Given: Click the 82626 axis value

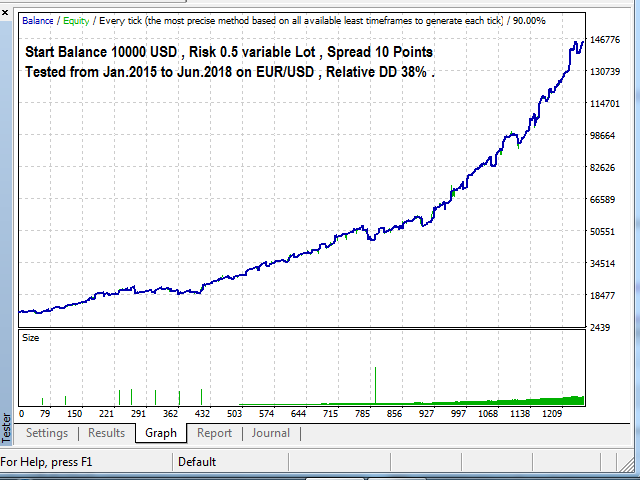Looking at the screenshot, I should pos(602,167).
